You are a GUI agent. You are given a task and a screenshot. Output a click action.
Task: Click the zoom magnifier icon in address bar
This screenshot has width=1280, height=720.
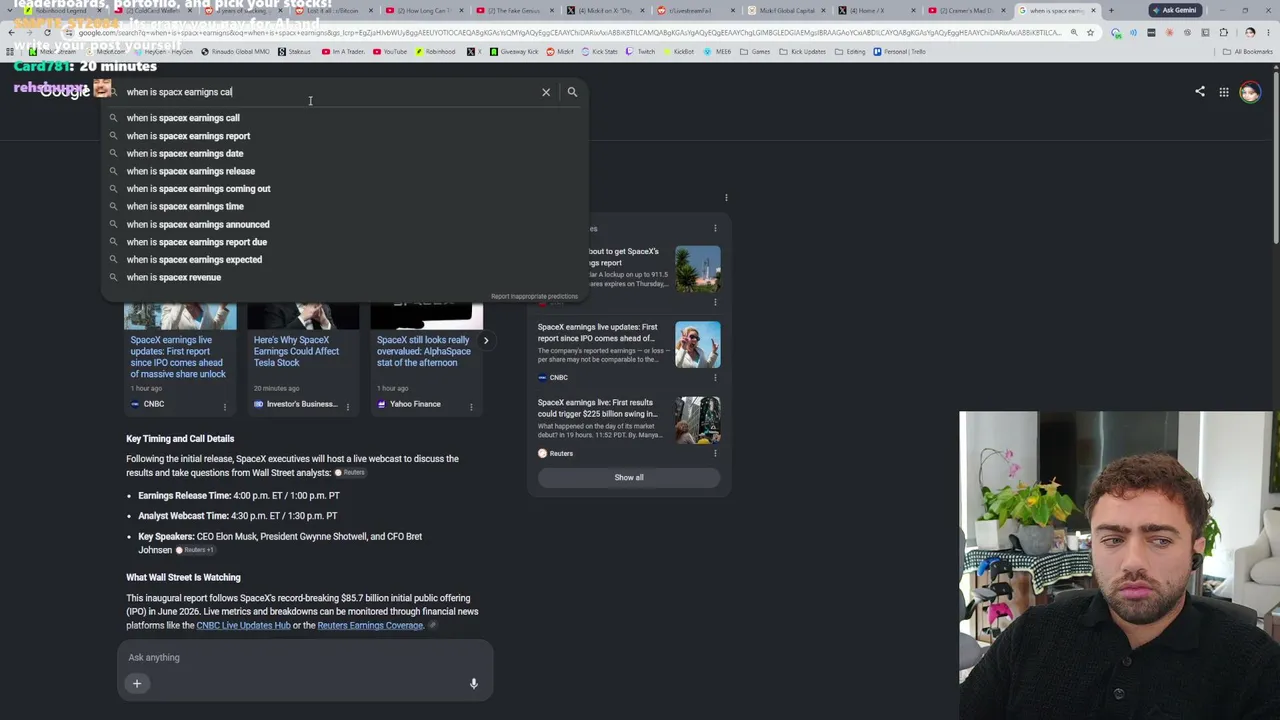coord(1074,32)
